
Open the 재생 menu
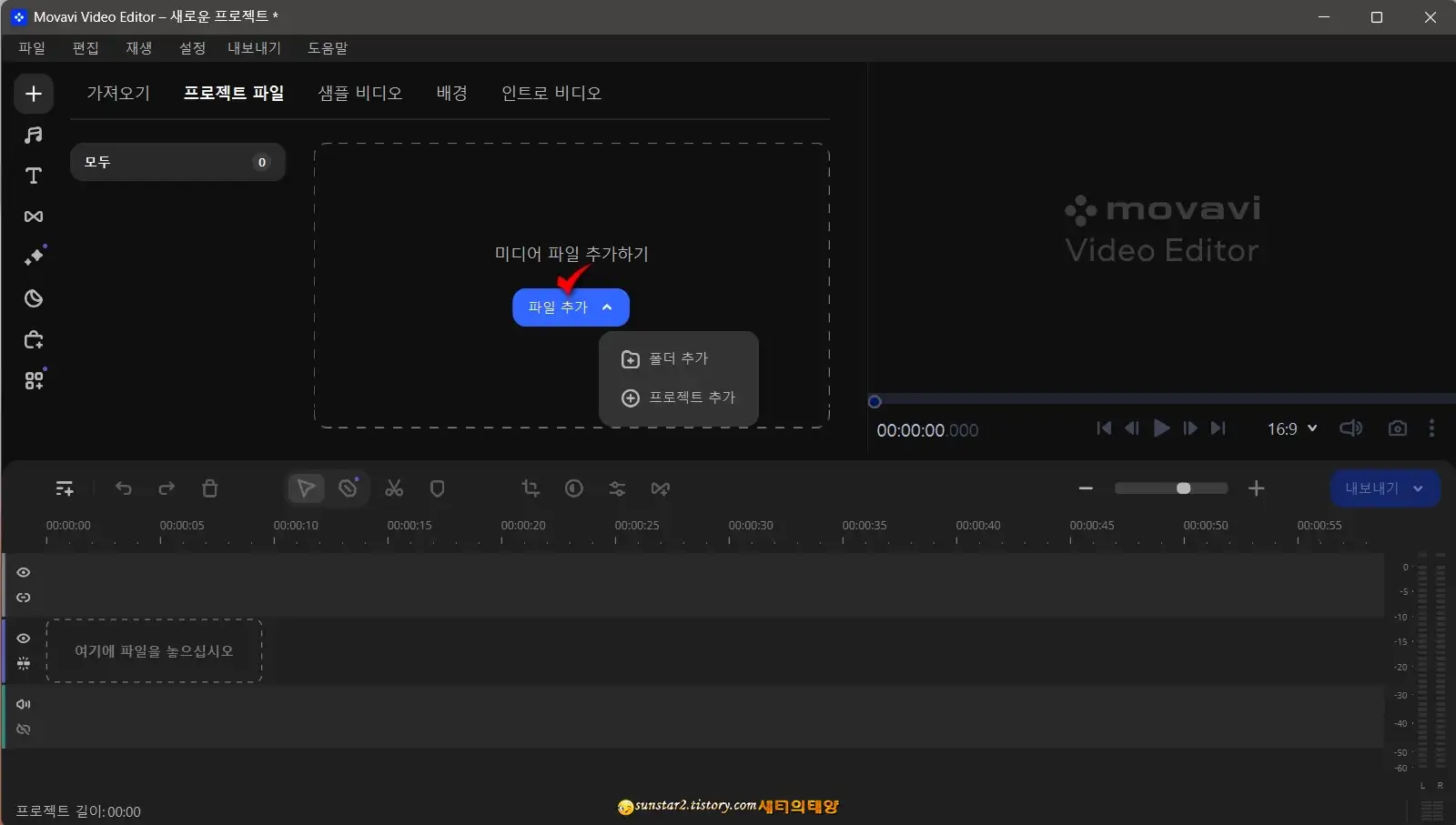[139, 48]
